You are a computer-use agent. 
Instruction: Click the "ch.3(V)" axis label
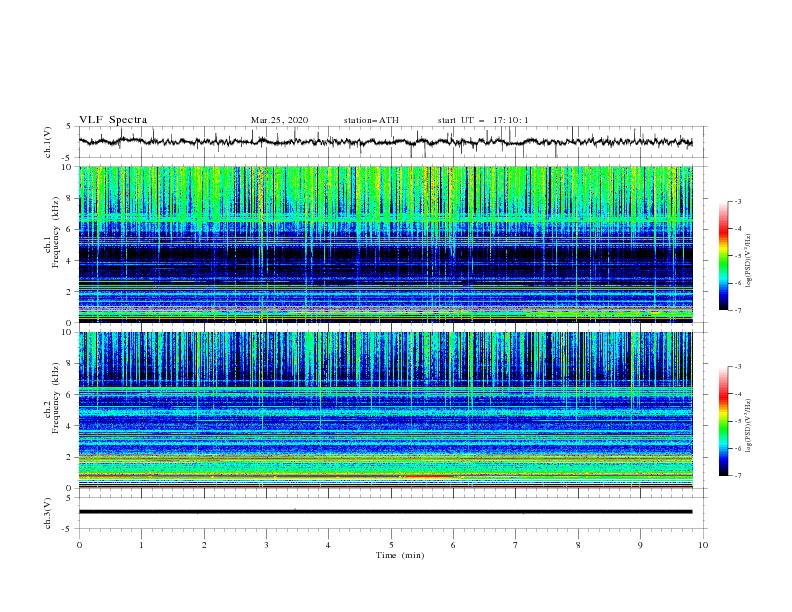point(48,513)
